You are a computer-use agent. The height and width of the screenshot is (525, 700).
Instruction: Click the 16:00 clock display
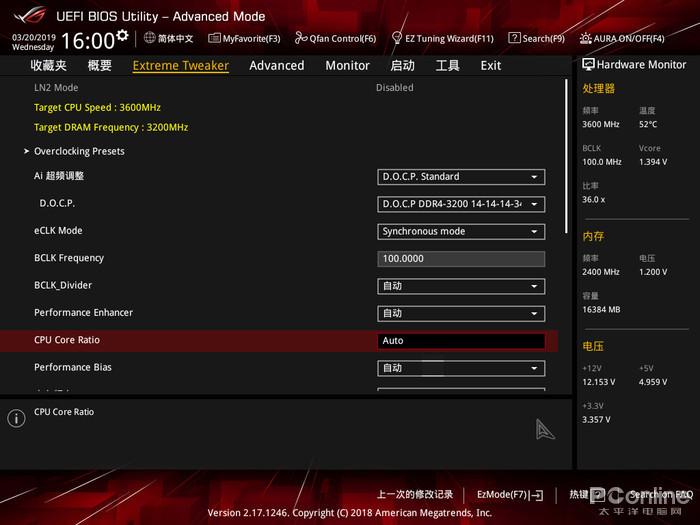[x=88, y=41]
